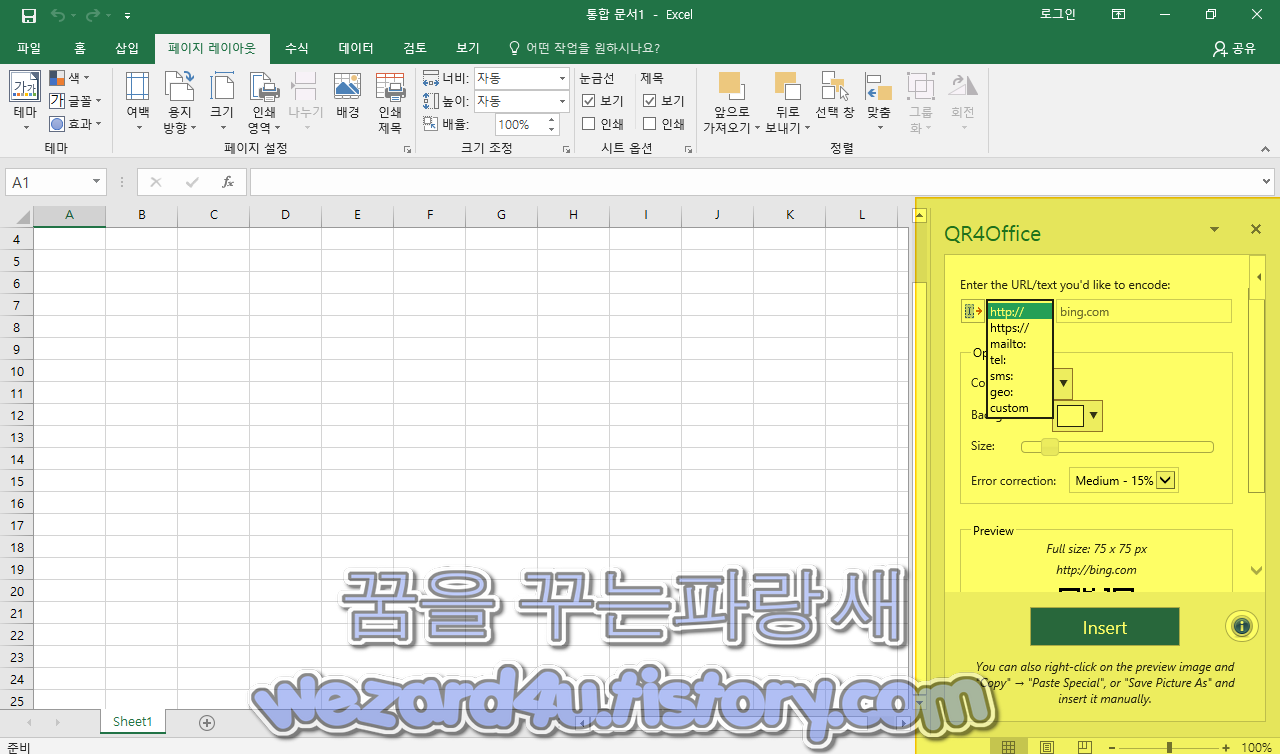
Task: Click Send Backward (뒤로 보내기) icon
Action: 787,87
